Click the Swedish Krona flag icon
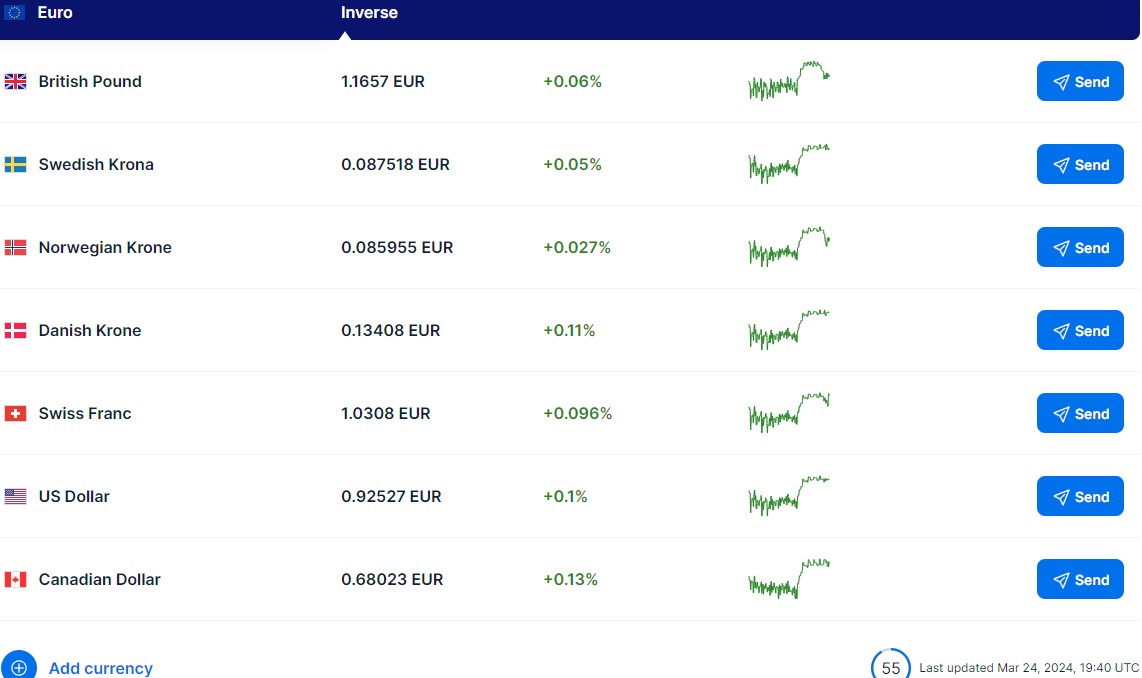Image resolution: width=1142 pixels, height=678 pixels. point(15,165)
